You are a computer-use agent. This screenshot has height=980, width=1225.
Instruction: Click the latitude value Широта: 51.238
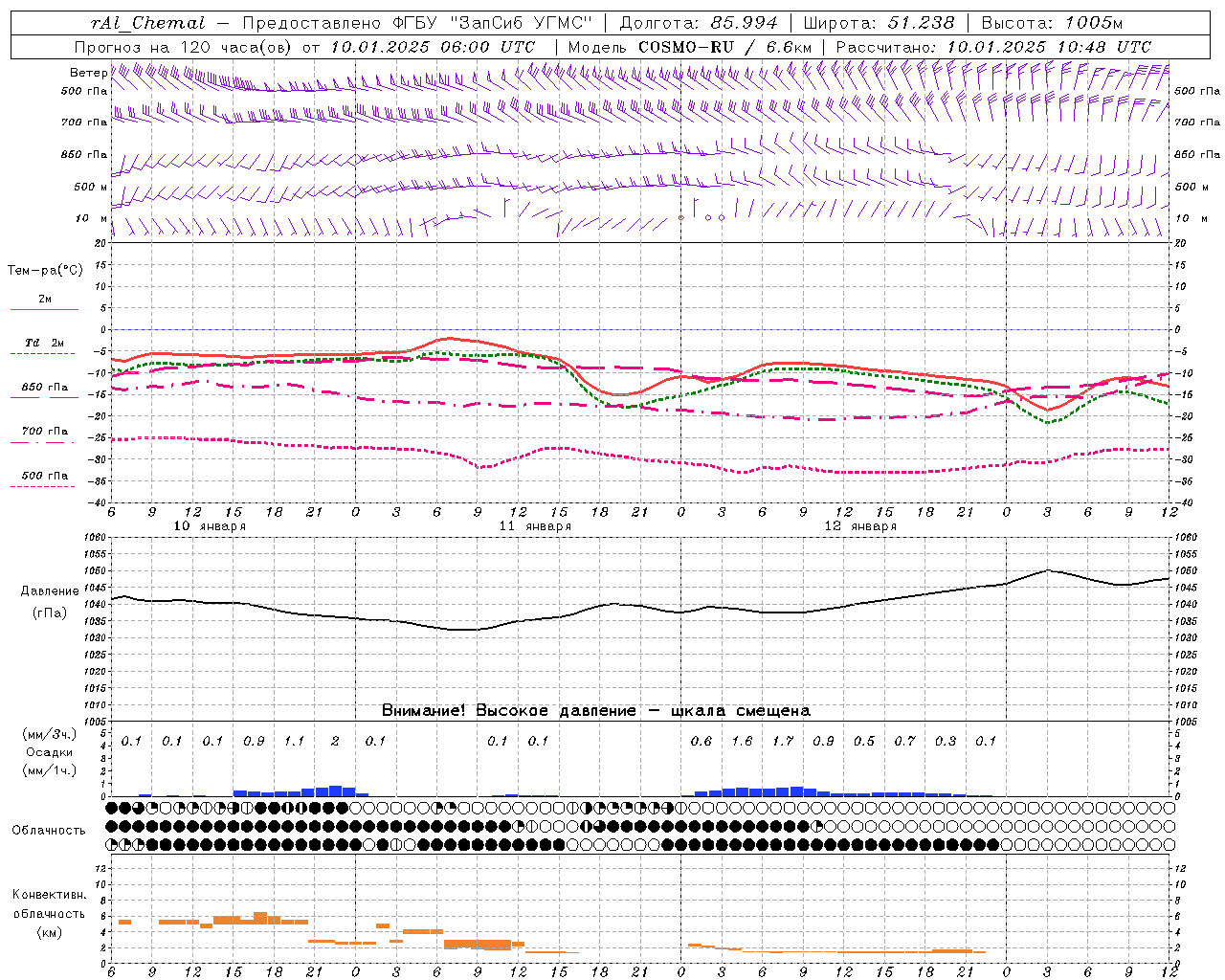878,23
